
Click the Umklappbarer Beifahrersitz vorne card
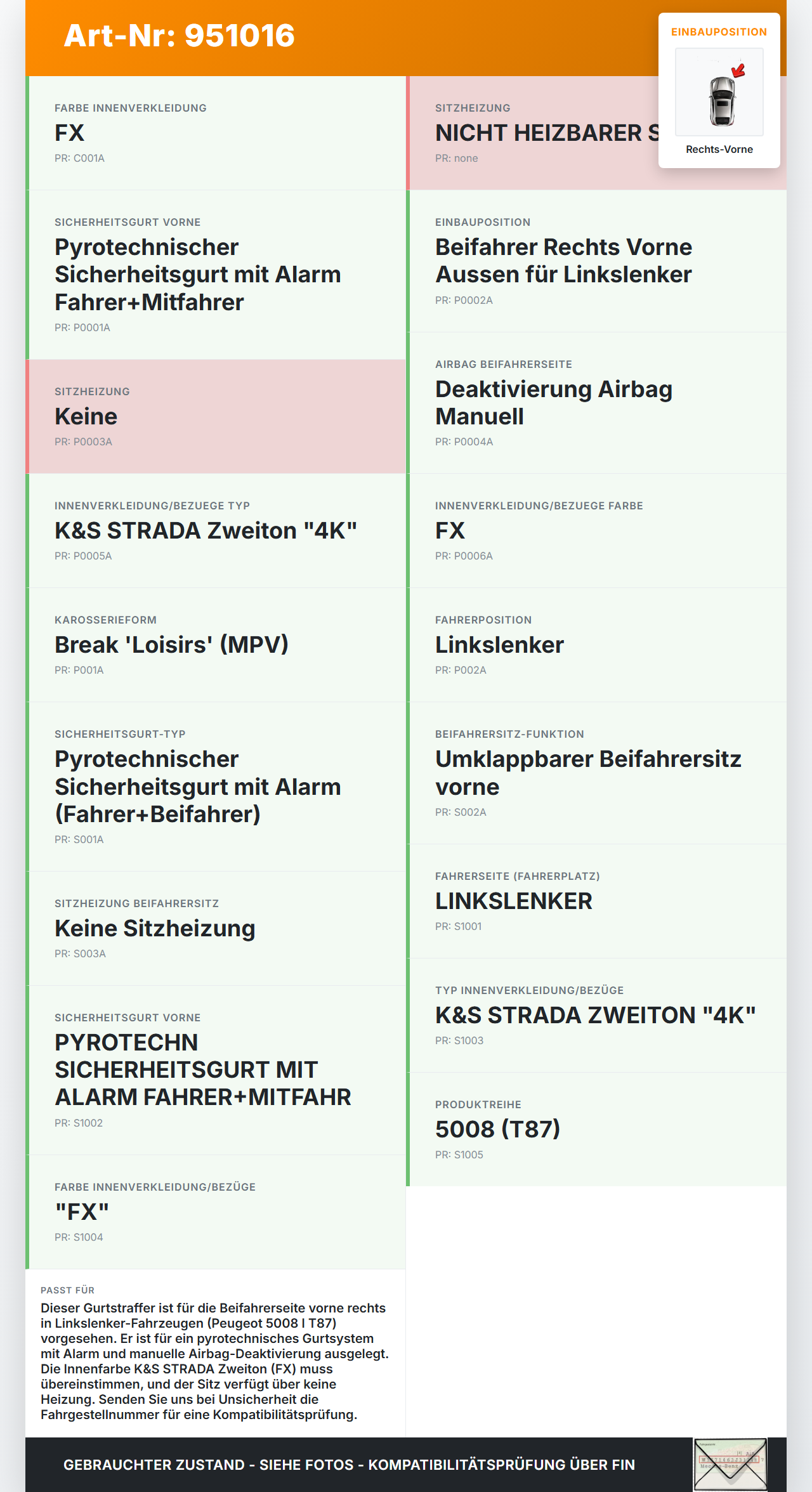[596, 773]
